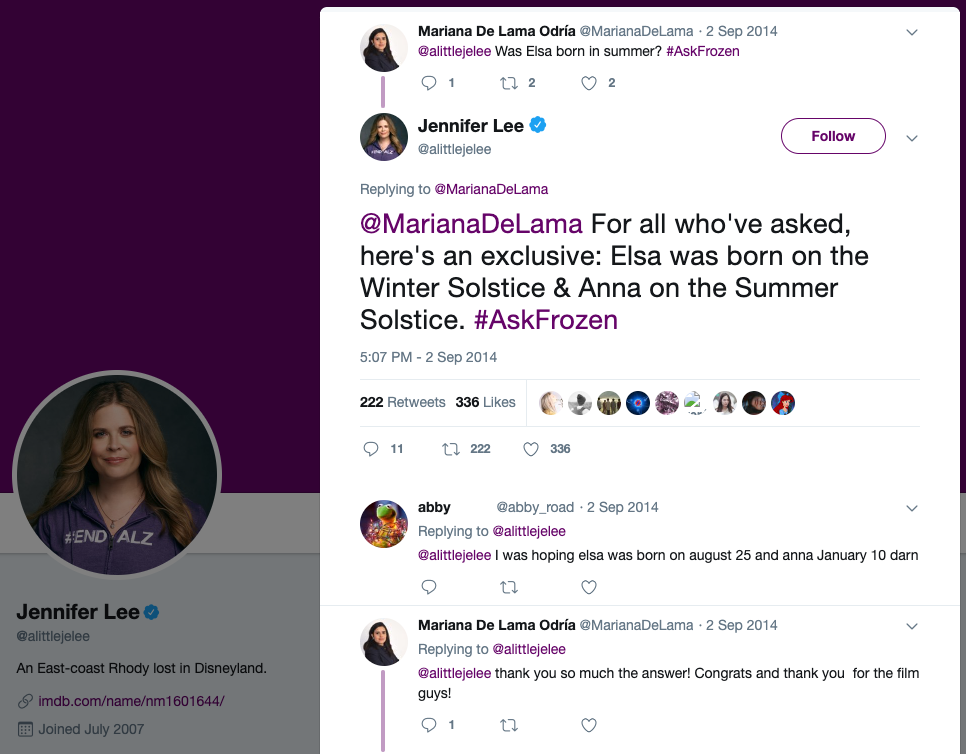966x754 pixels.
Task: Open more options on Mariana's top tweet
Action: click(911, 33)
